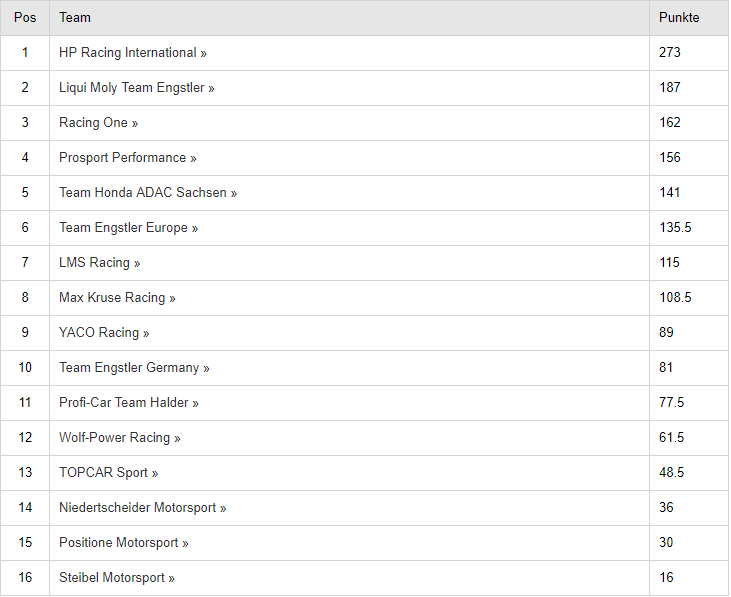Image resolution: width=731 pixels, height=597 pixels.
Task: Open the LMS Racing team link
Action: [99, 262]
